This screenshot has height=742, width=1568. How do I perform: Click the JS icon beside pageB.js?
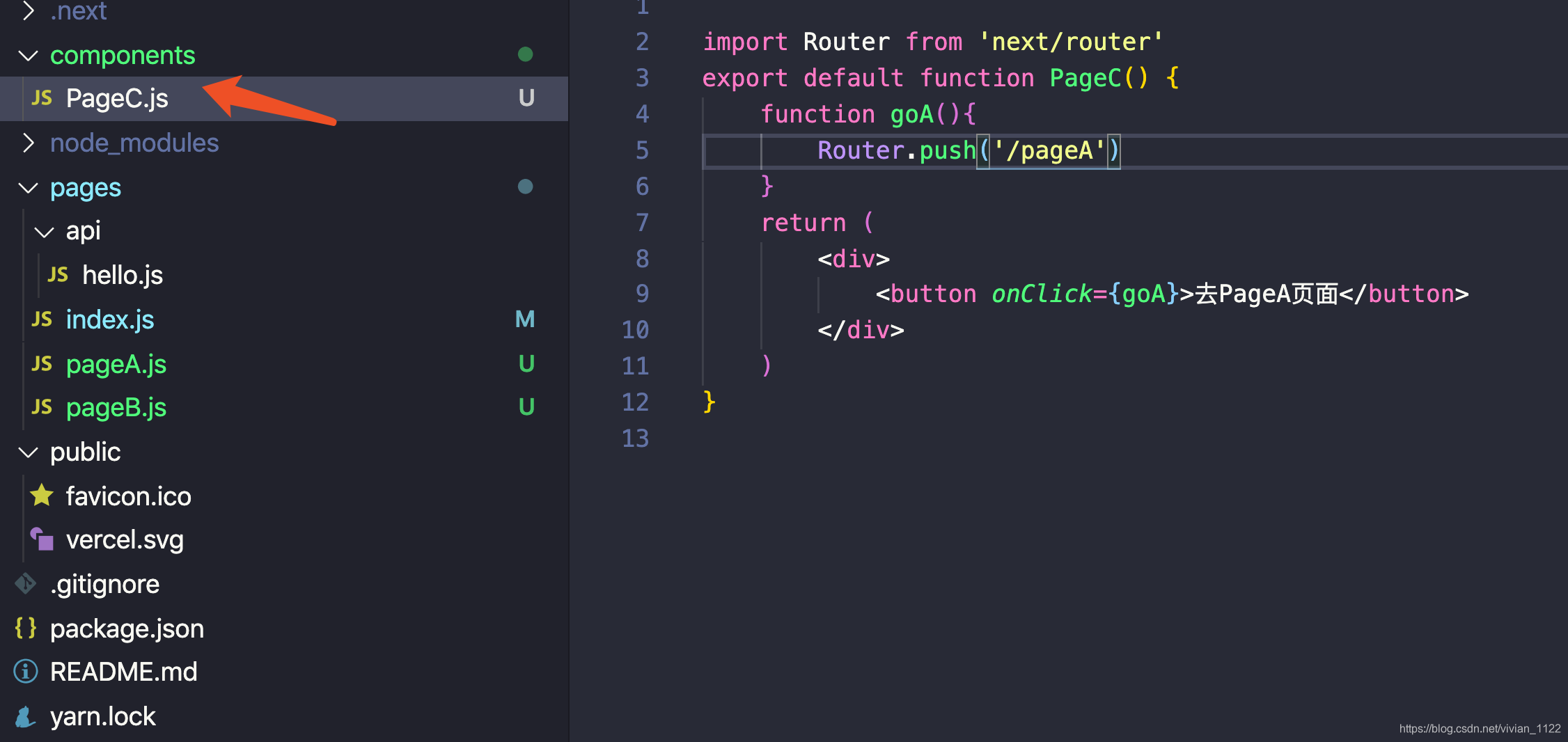(42, 407)
